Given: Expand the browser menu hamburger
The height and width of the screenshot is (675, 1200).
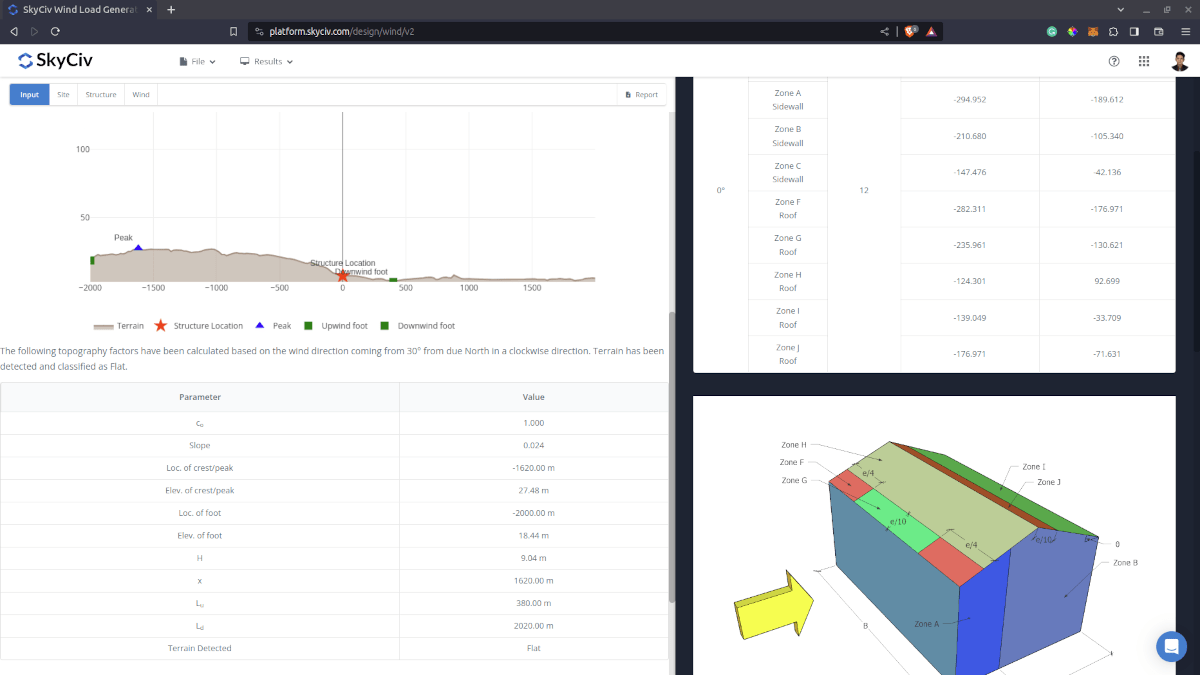Looking at the screenshot, I should click(1184, 31).
